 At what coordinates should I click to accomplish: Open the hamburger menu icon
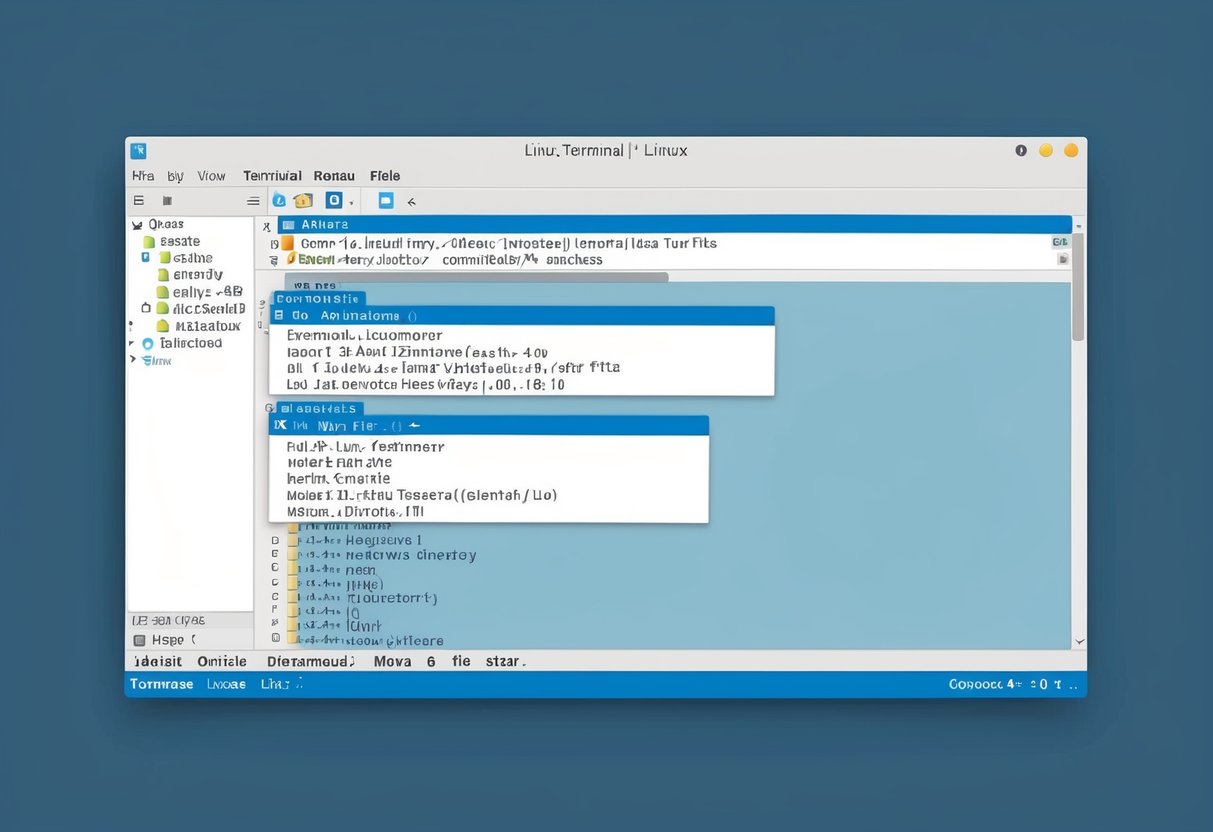pos(253,200)
